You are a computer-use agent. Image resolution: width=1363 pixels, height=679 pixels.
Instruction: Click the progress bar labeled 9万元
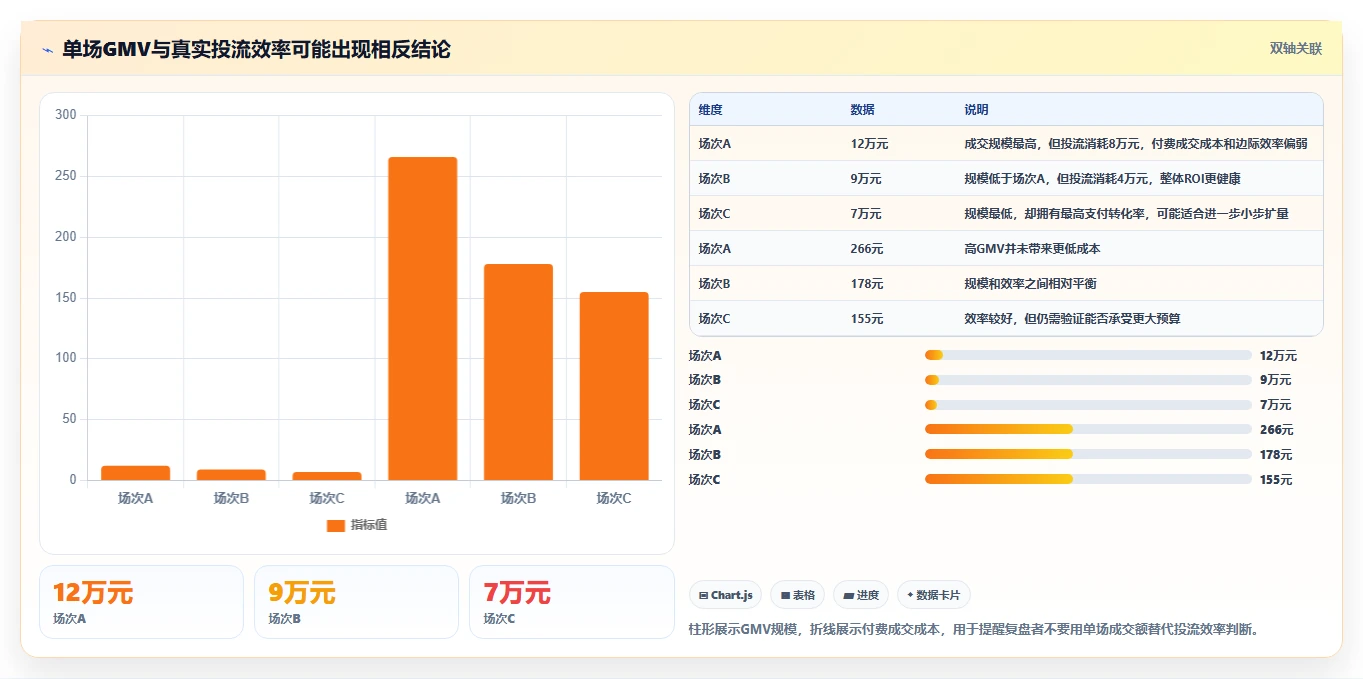tap(1088, 380)
